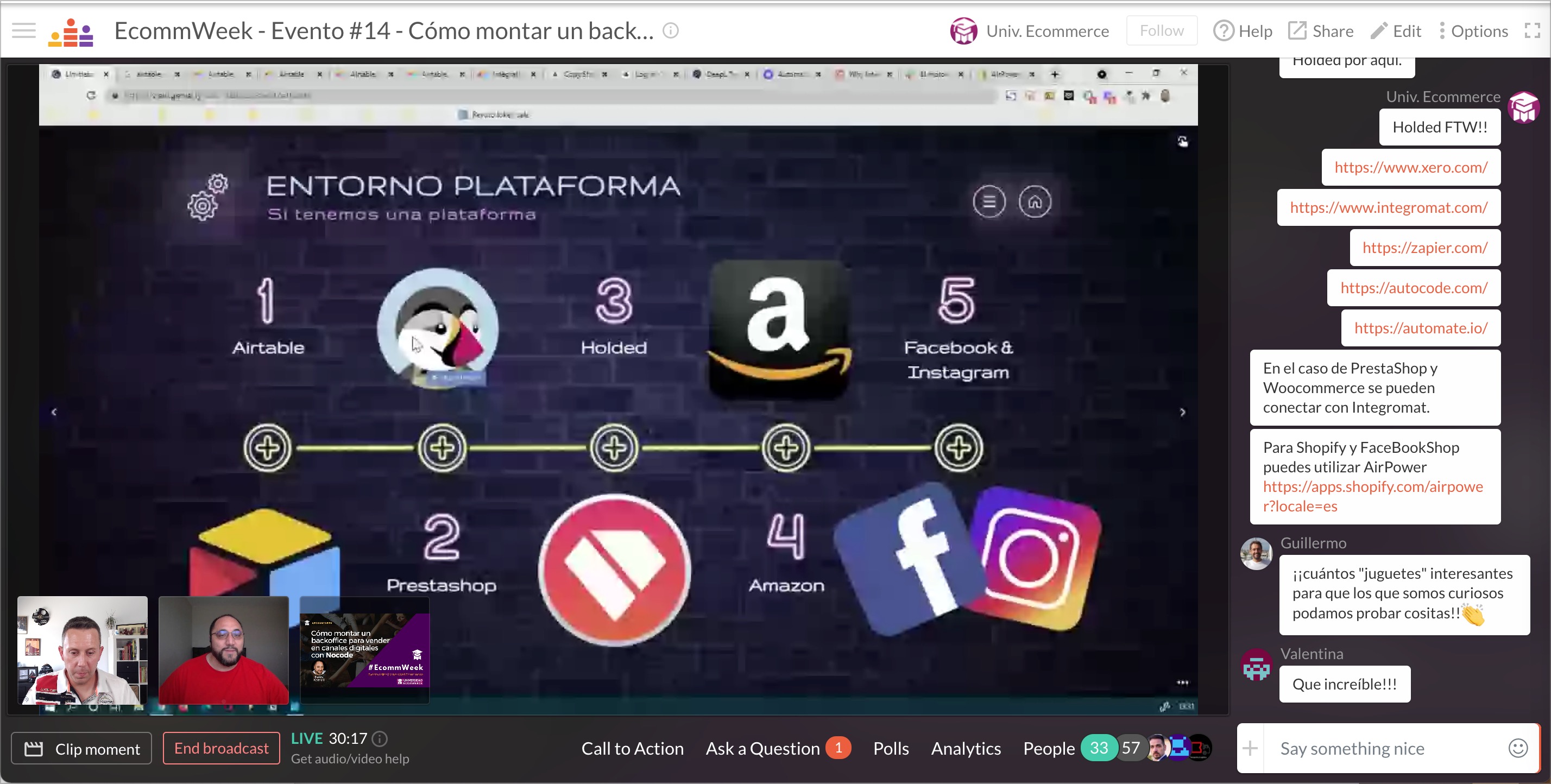Click Univ. Ecommerce avatar in chat
The image size is (1551, 784).
coord(1523,107)
